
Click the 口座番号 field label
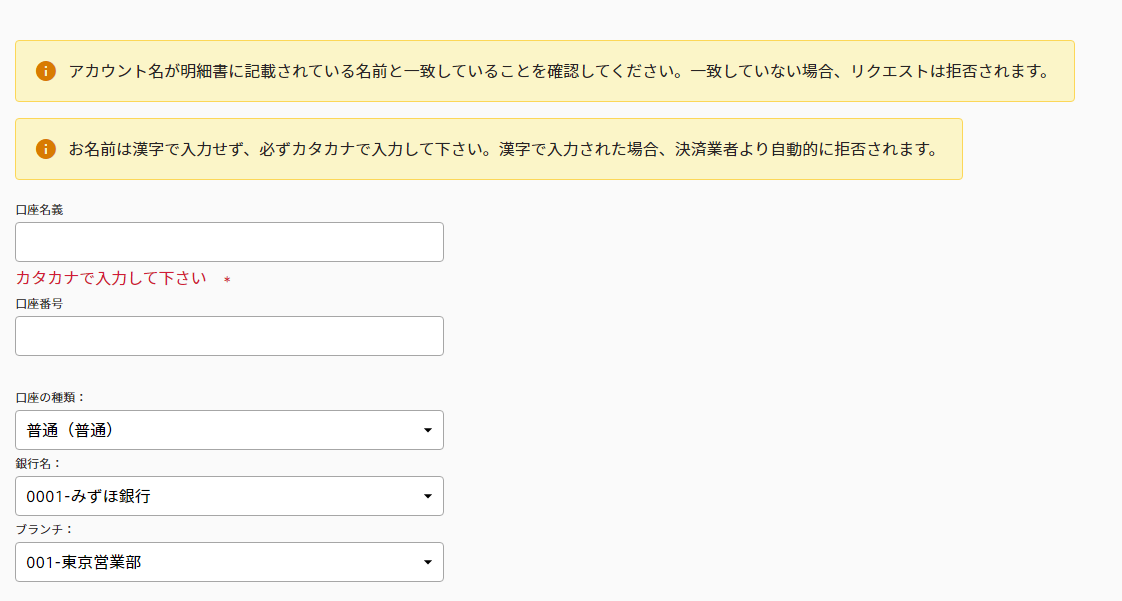coord(39,304)
